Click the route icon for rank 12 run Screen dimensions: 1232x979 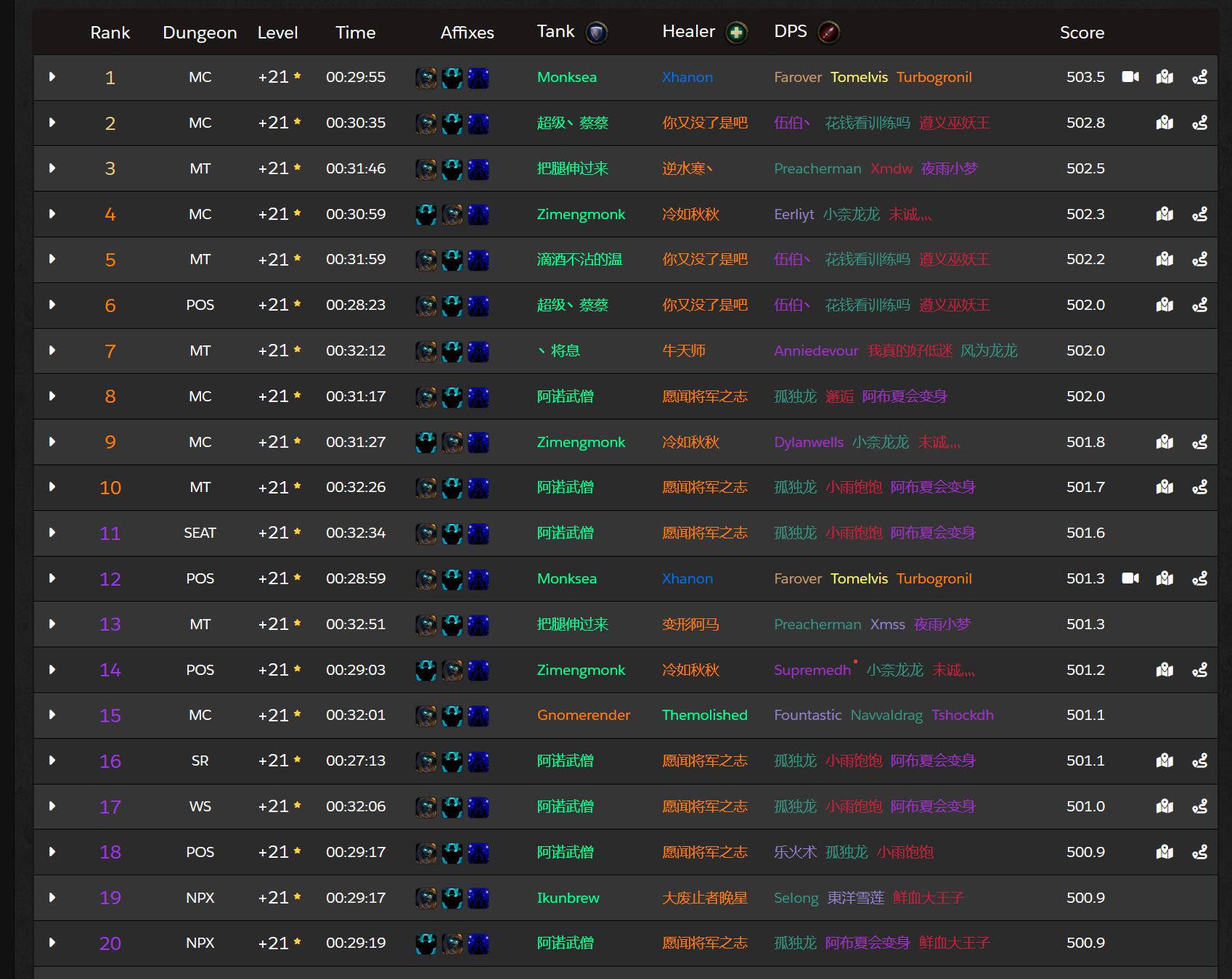click(x=1200, y=578)
